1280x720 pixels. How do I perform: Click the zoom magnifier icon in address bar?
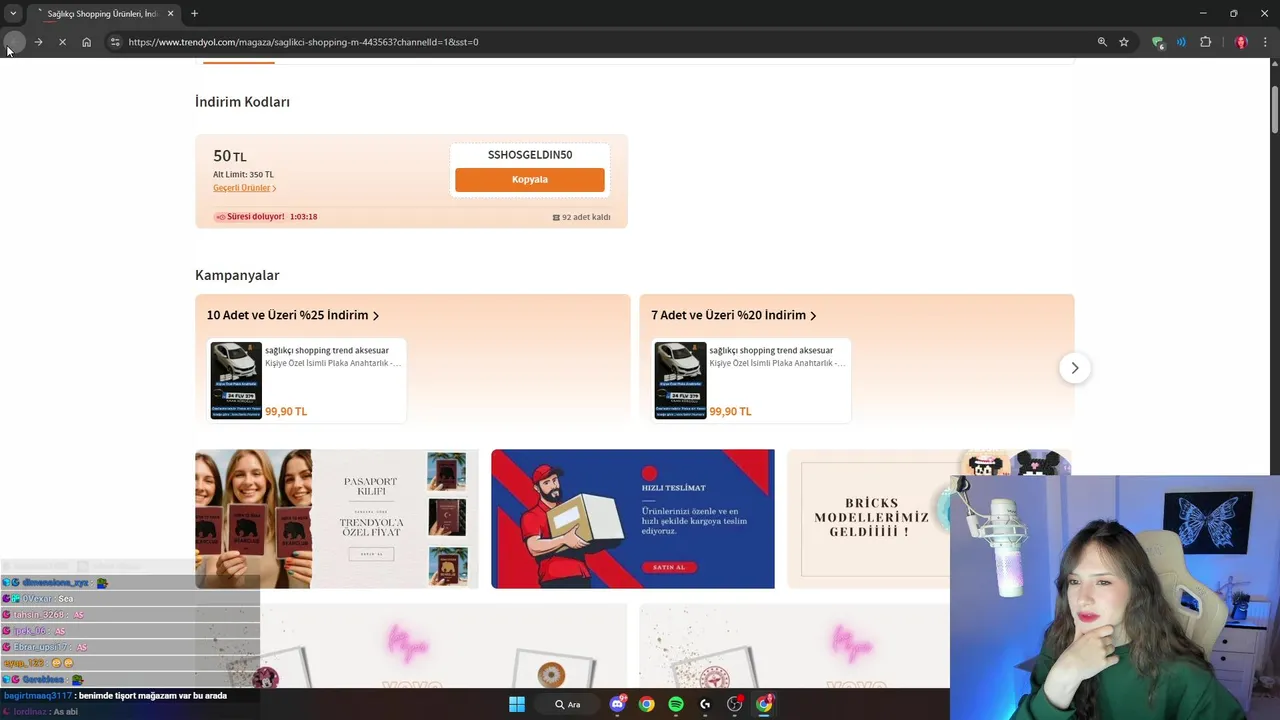tap(1102, 42)
